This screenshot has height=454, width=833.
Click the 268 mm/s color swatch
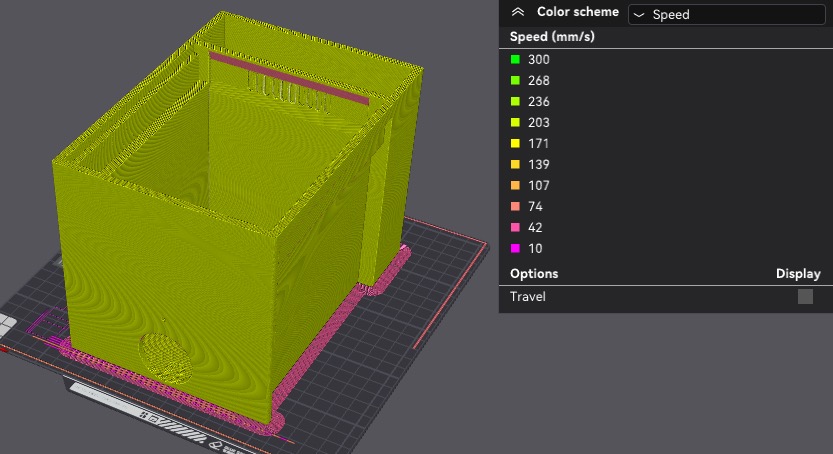click(515, 80)
